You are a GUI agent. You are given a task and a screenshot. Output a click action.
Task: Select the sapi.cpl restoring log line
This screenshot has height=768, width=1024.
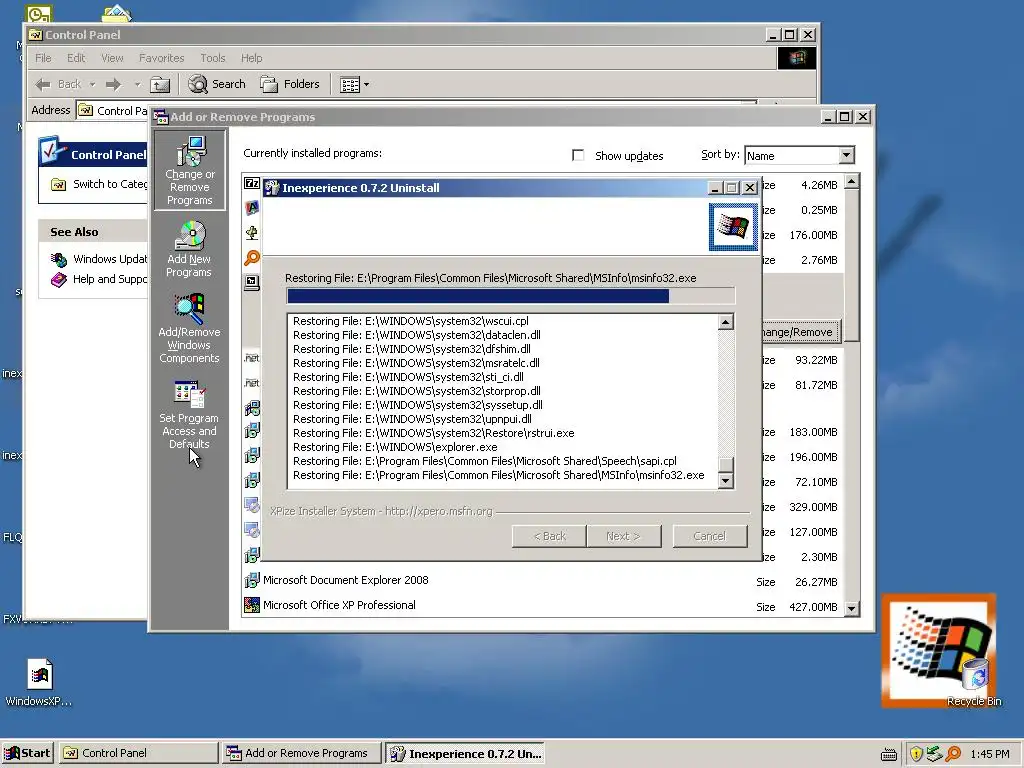485,461
